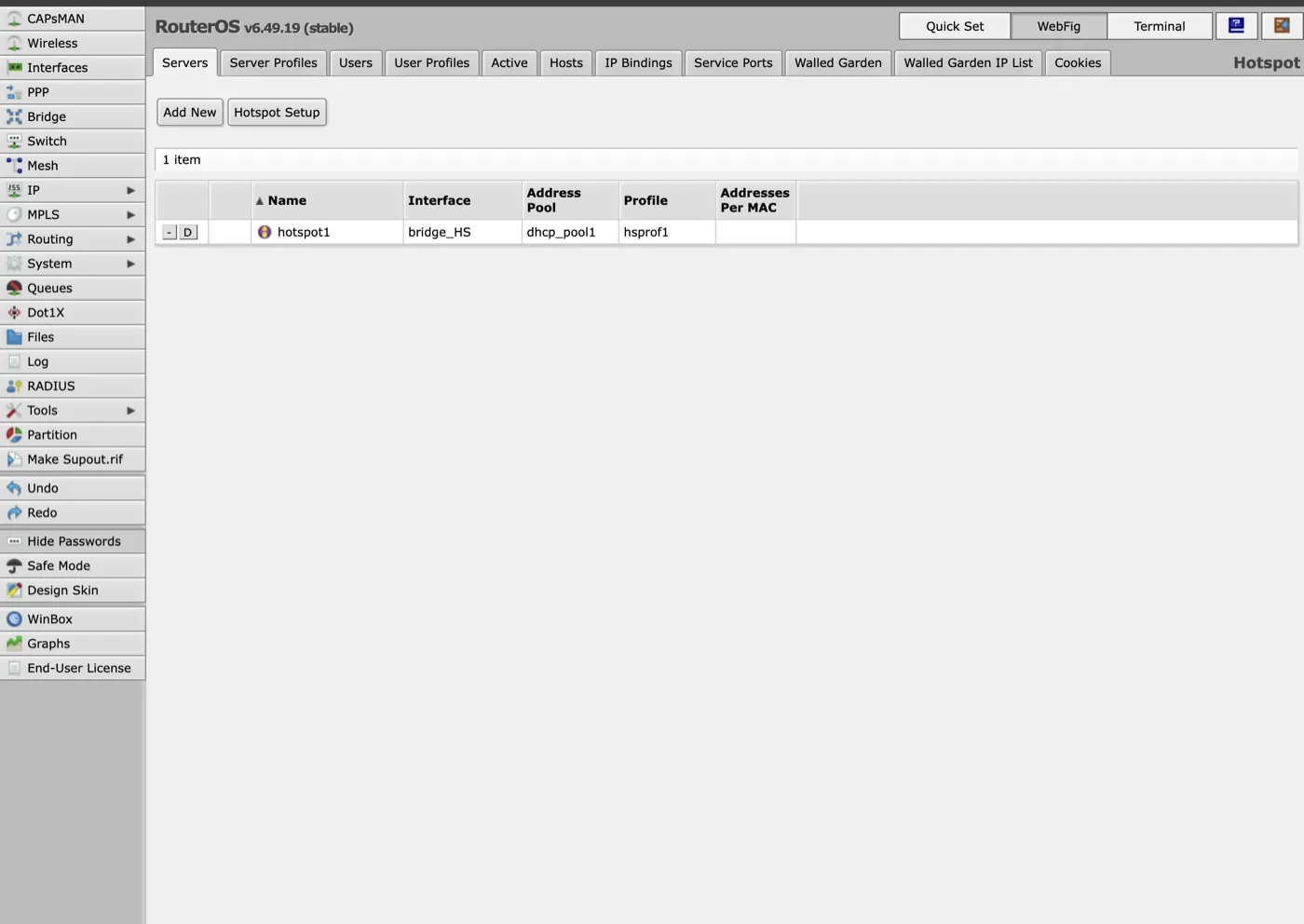Sort by Address Pool column header
This screenshot has height=924, width=1304.
(570, 200)
